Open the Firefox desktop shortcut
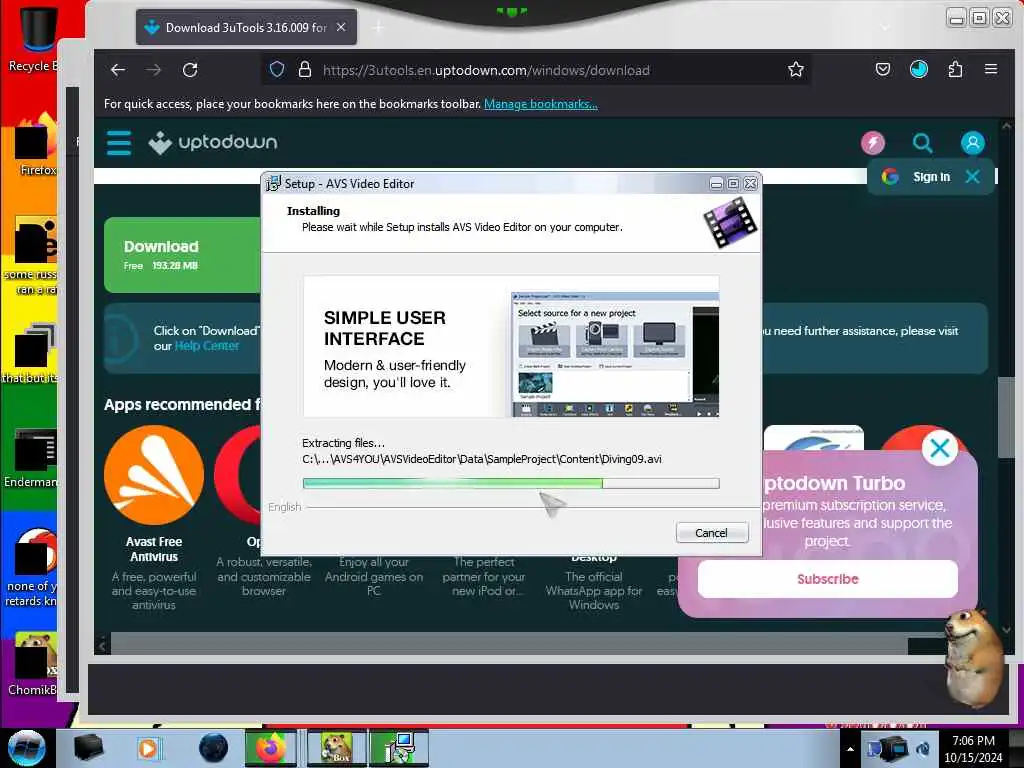The height and width of the screenshot is (768, 1024). (x=36, y=147)
